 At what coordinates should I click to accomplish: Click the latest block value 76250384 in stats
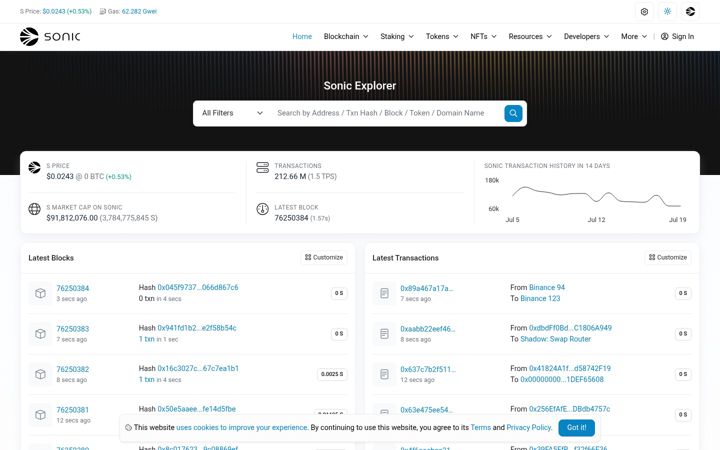(291, 218)
